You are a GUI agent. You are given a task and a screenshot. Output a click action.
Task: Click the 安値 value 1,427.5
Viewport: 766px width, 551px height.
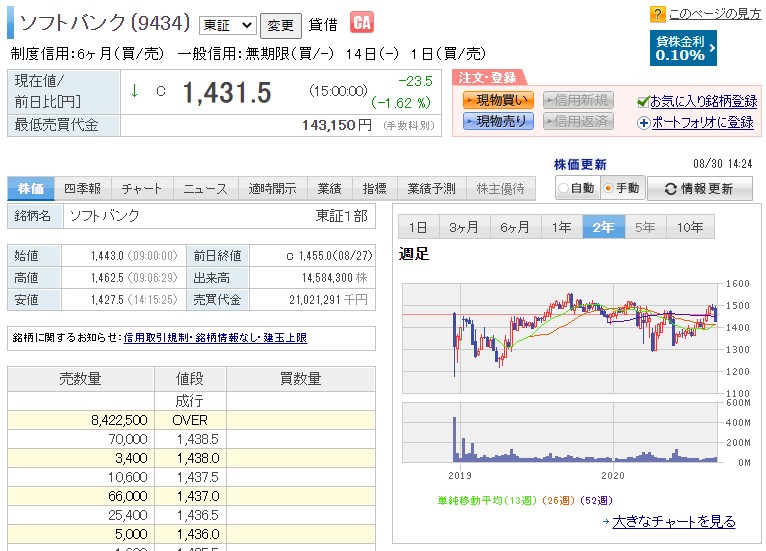(x=107, y=299)
